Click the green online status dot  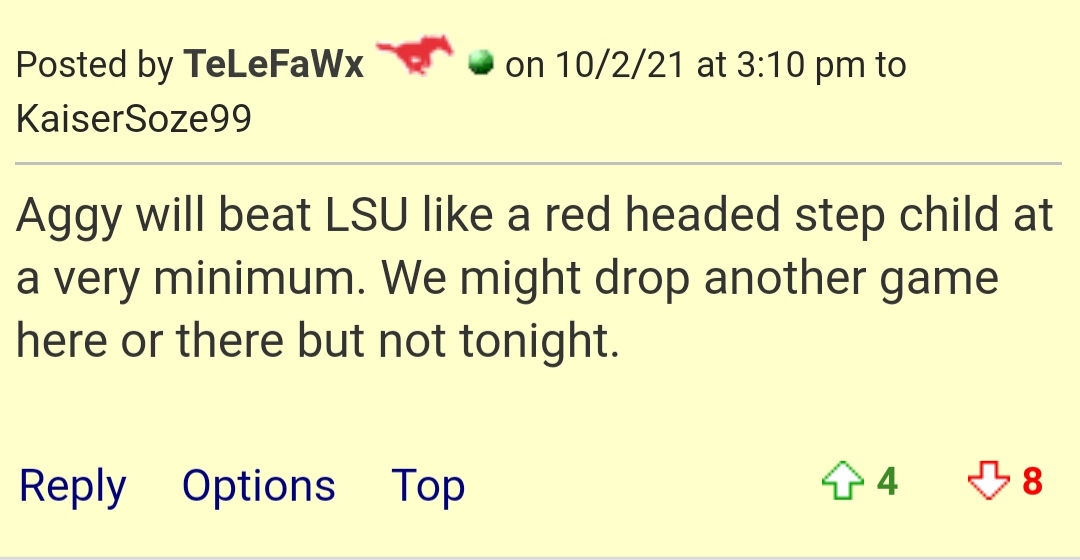point(480,63)
